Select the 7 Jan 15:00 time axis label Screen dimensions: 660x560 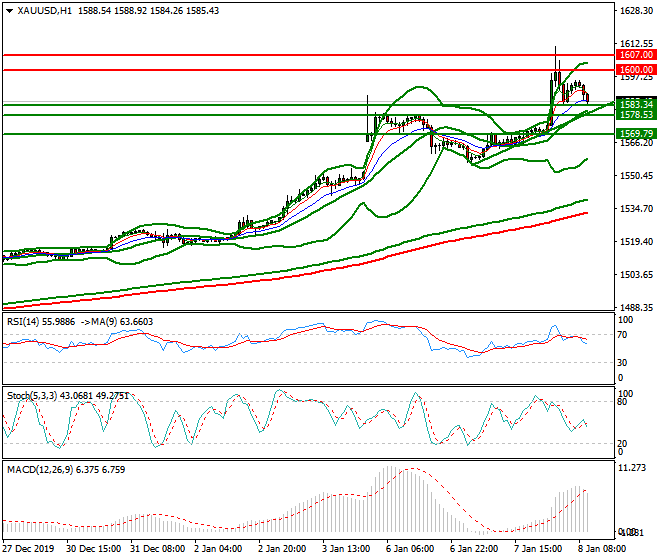[538, 549]
